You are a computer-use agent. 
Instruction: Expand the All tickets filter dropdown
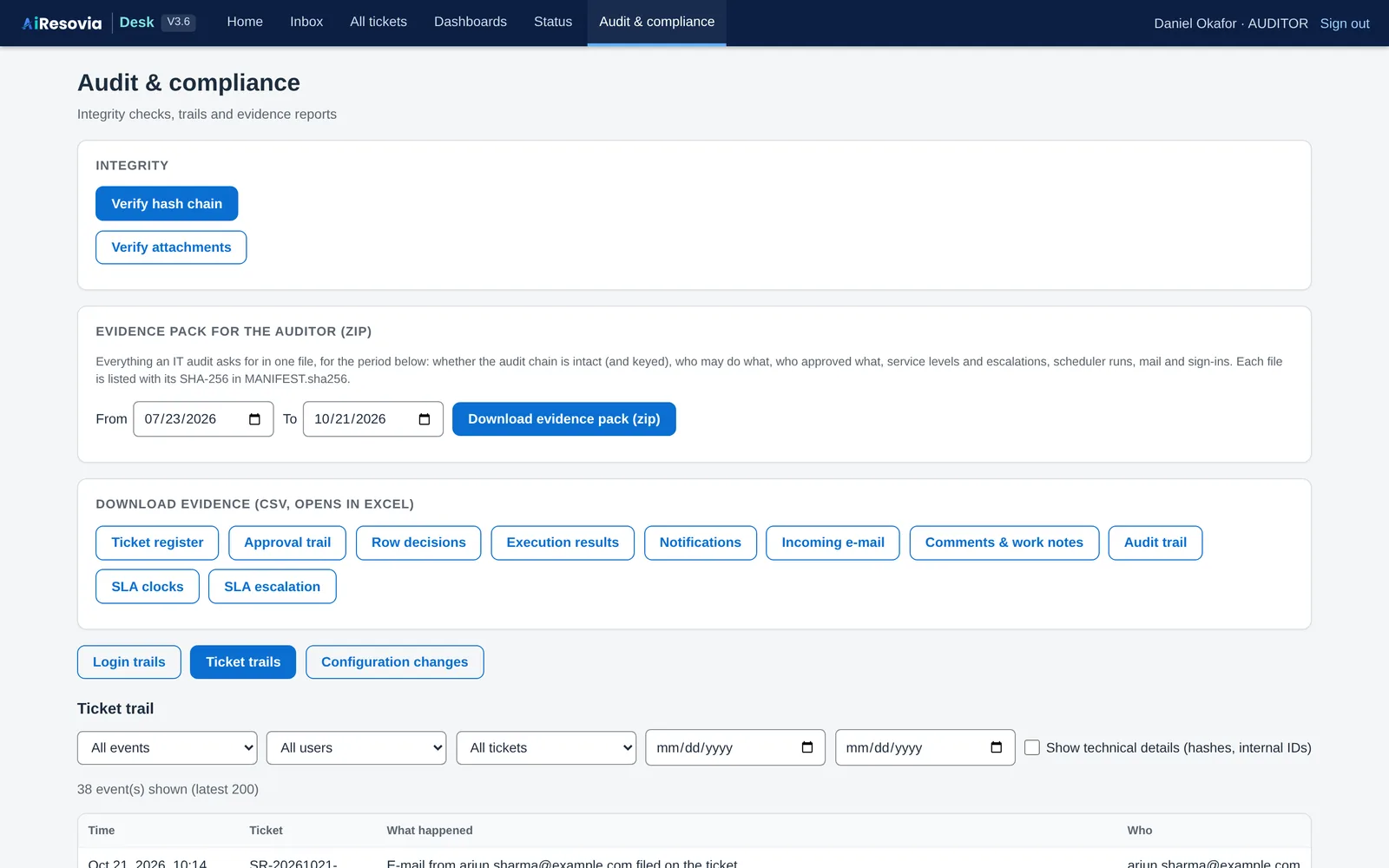coord(546,748)
